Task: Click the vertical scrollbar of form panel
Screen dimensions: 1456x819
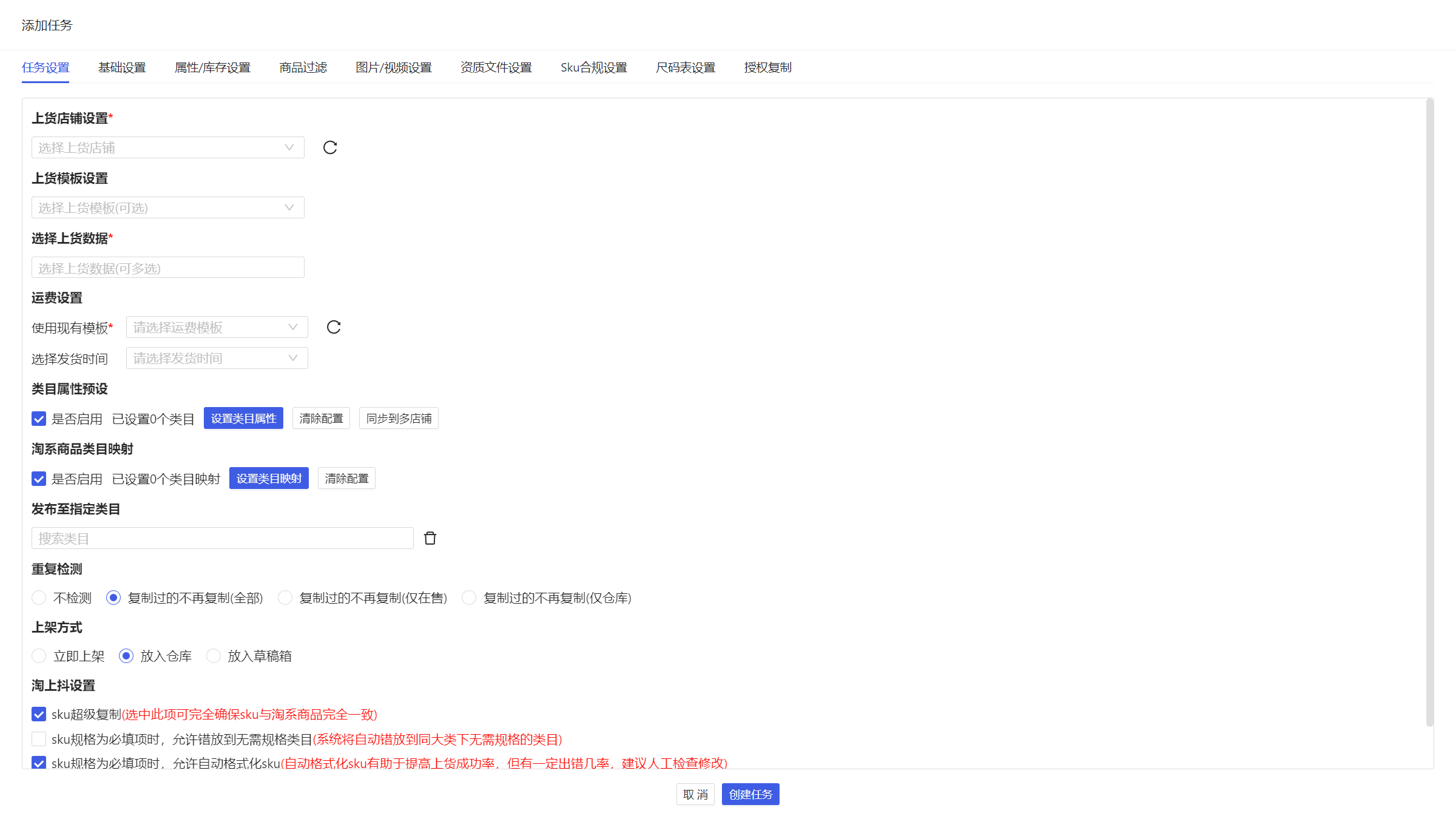Action: 1429,413
